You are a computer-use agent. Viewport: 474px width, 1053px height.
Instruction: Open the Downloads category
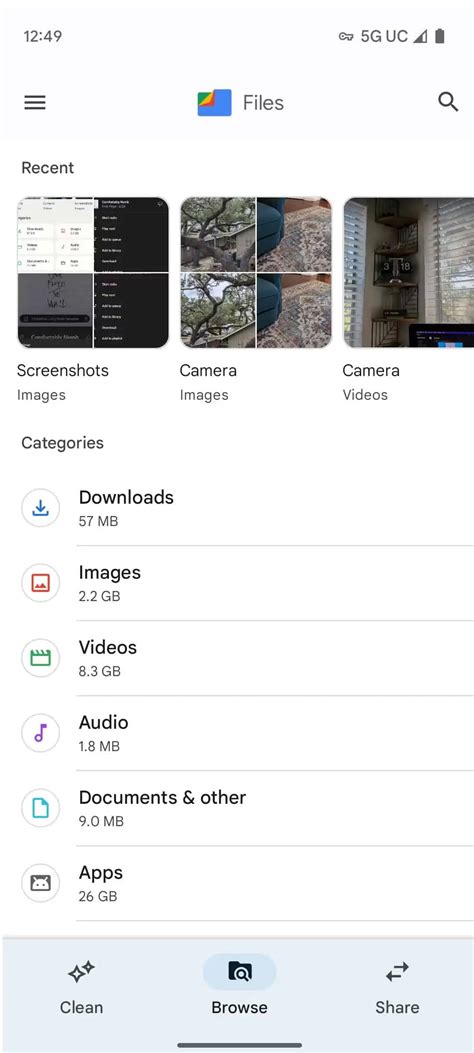tap(237, 508)
